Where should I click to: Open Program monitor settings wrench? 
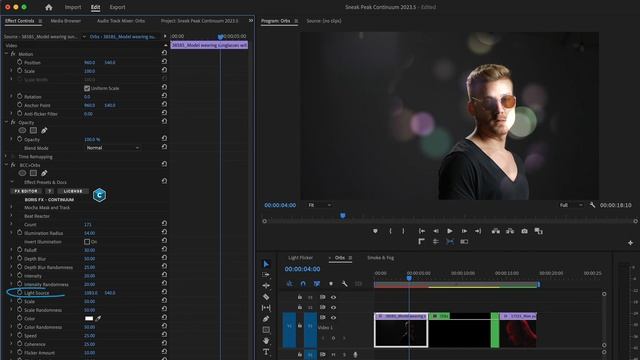pyautogui.click(x=592, y=205)
